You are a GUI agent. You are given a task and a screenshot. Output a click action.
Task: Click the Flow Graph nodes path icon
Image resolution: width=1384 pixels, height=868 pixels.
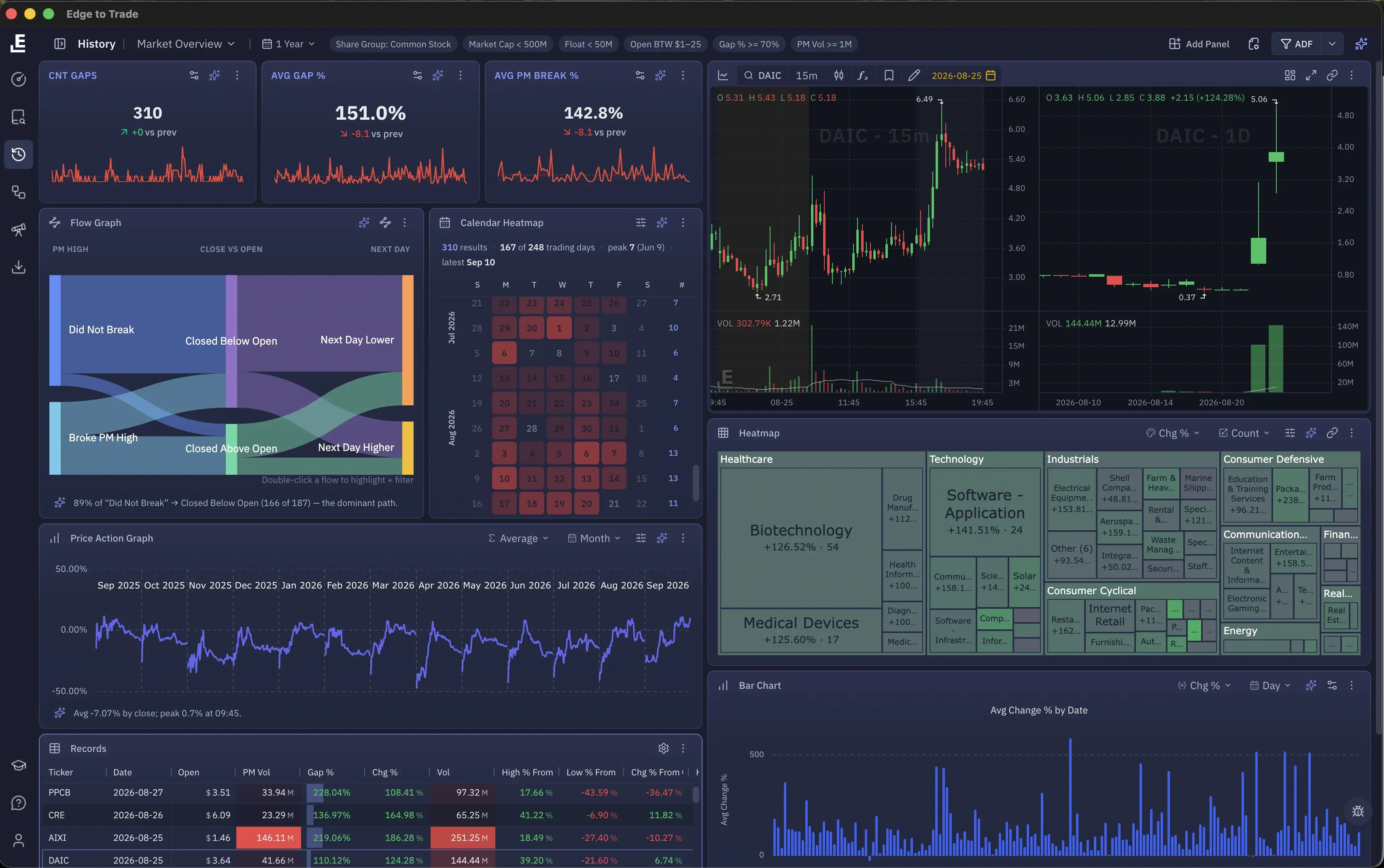coord(385,222)
